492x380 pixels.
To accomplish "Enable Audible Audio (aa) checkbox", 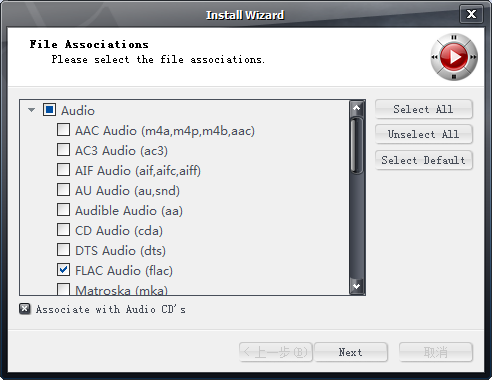I will point(63,210).
